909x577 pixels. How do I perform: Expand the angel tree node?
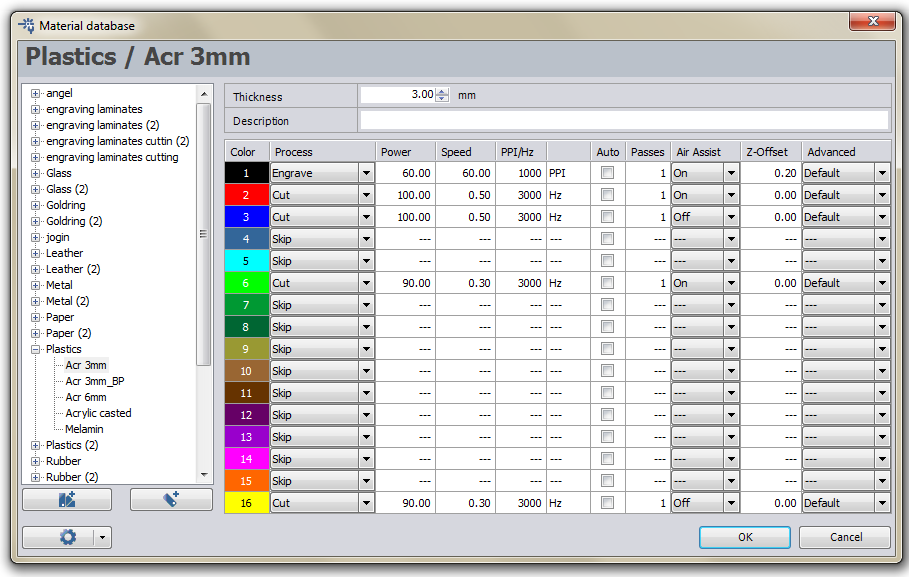(35, 93)
